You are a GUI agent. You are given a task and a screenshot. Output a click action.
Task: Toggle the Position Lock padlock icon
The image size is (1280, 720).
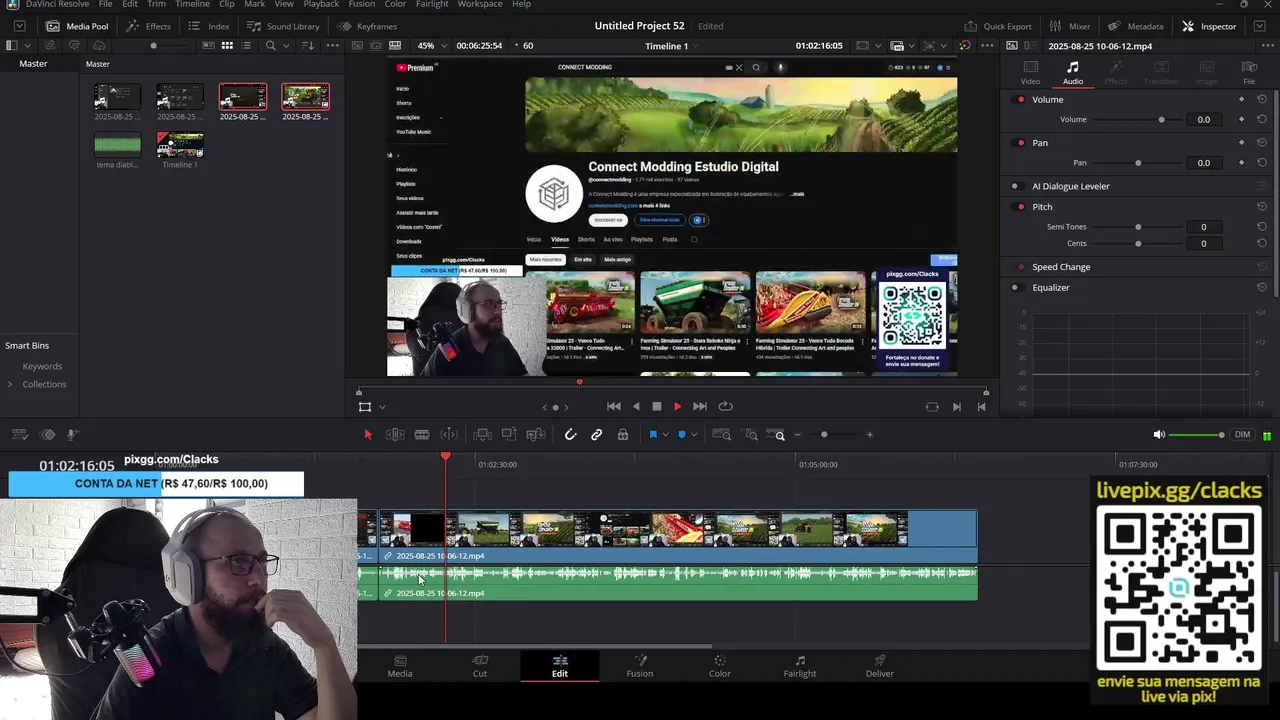623,435
